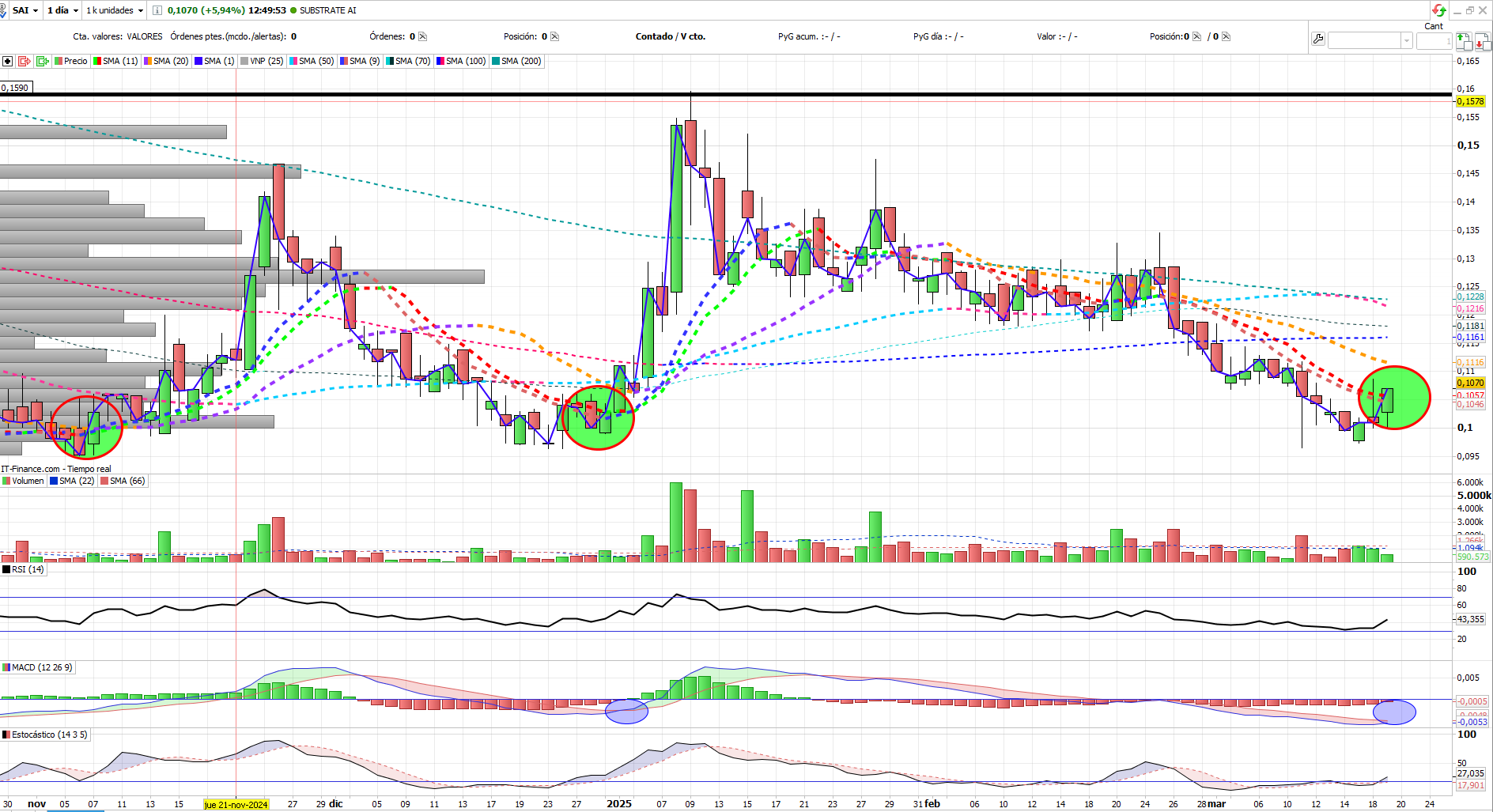Open the wrench settings tool
Viewport: 1493px width, 812px height.
(1317, 40)
